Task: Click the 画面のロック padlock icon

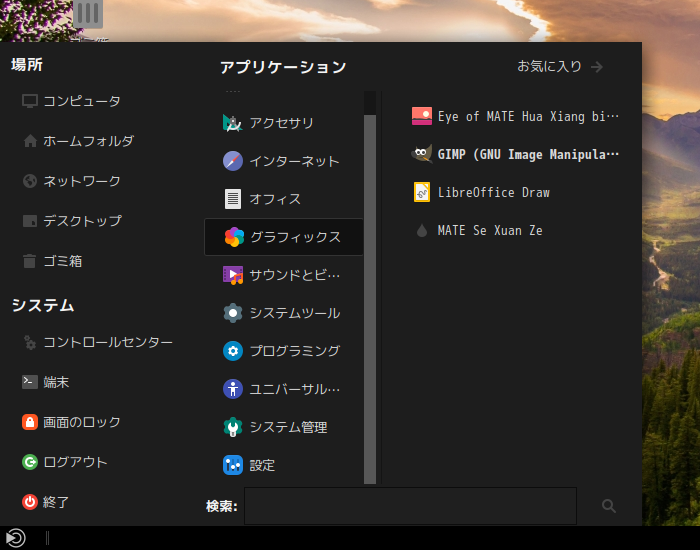Action: pos(30,422)
